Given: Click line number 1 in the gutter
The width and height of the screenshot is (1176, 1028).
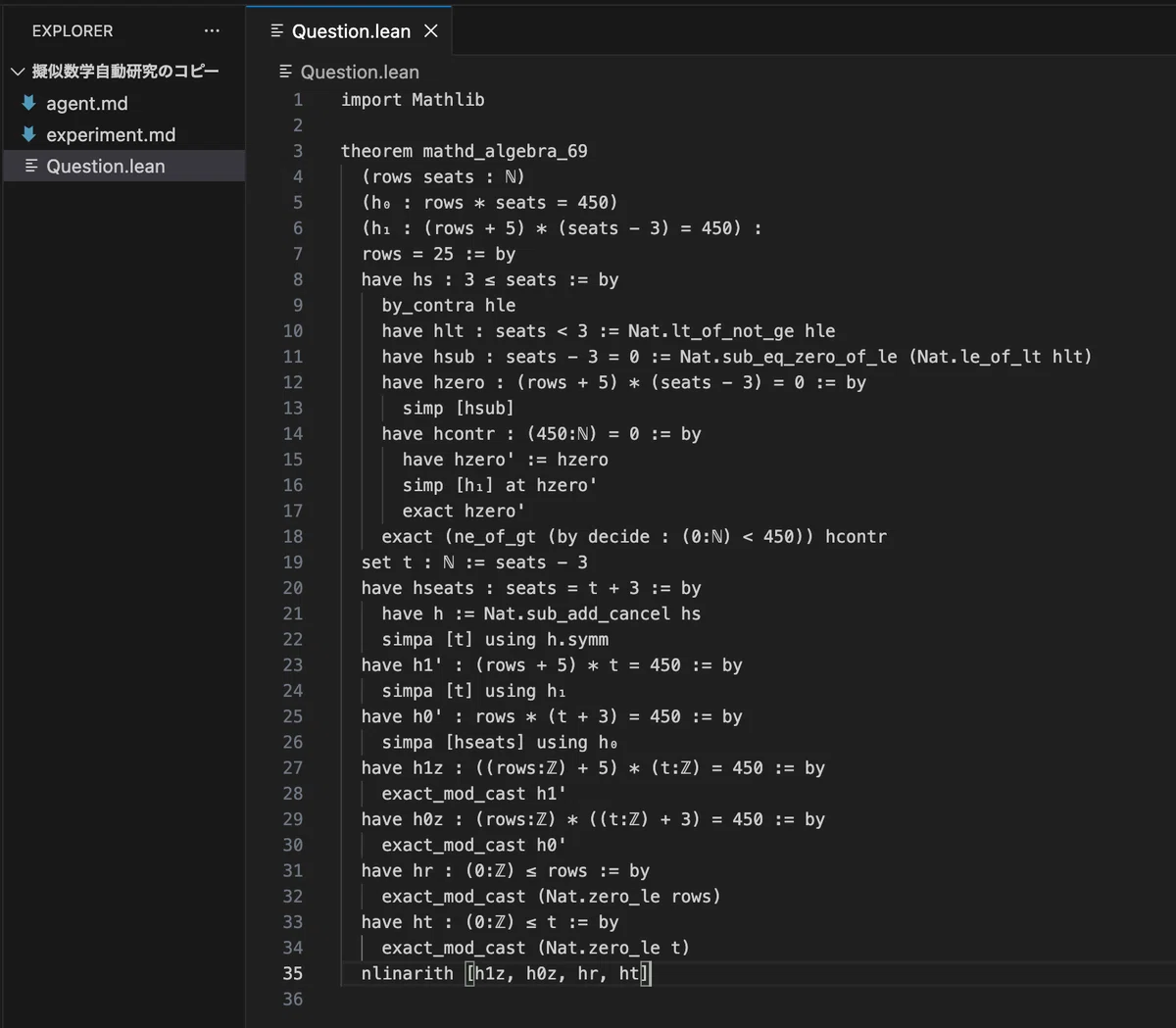Looking at the screenshot, I should click(x=298, y=100).
